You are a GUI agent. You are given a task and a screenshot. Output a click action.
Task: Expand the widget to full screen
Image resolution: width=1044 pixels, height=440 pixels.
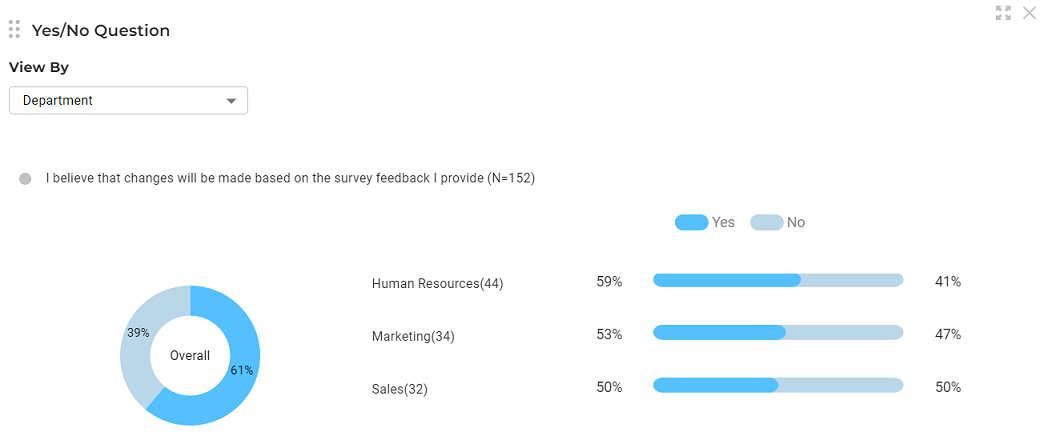coord(1003,13)
